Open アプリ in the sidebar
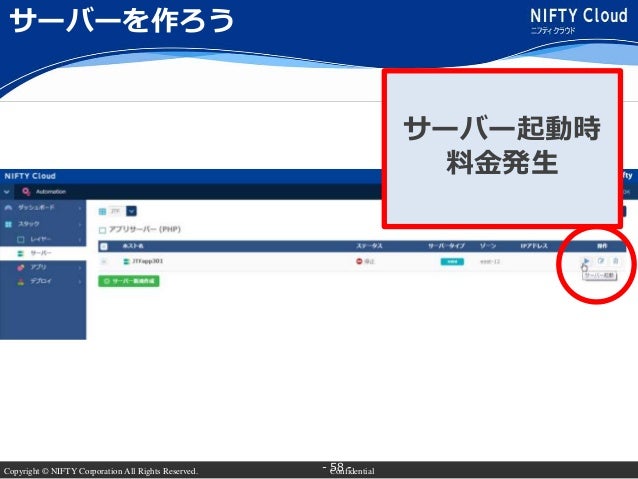638x479 pixels. (38, 267)
